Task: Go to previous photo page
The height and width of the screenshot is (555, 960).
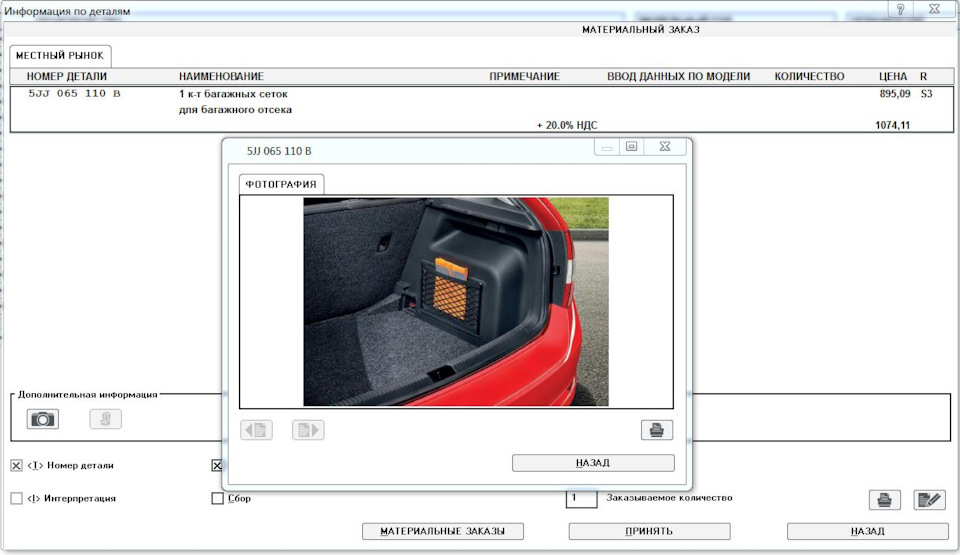Action: point(256,430)
